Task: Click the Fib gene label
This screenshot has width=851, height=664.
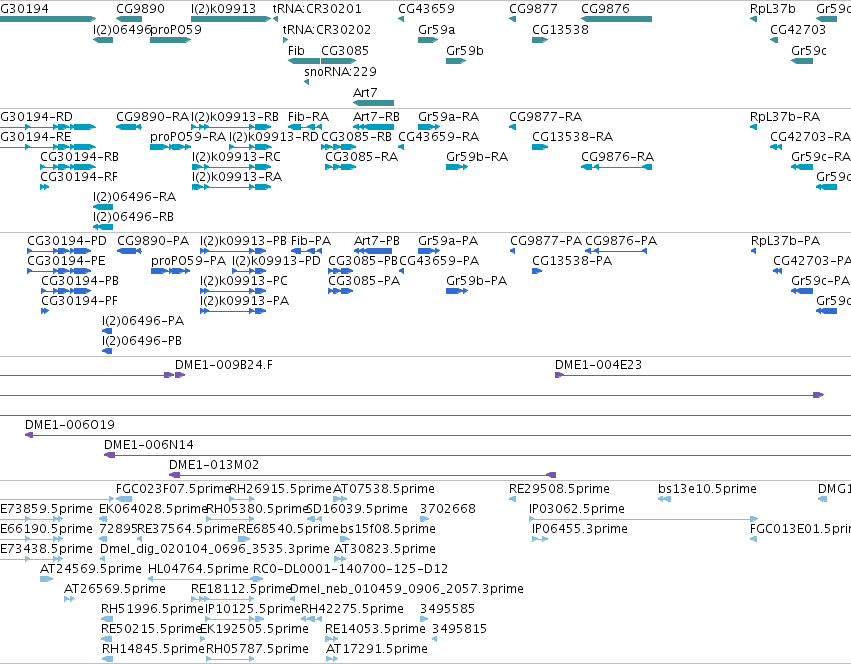Action: point(296,50)
